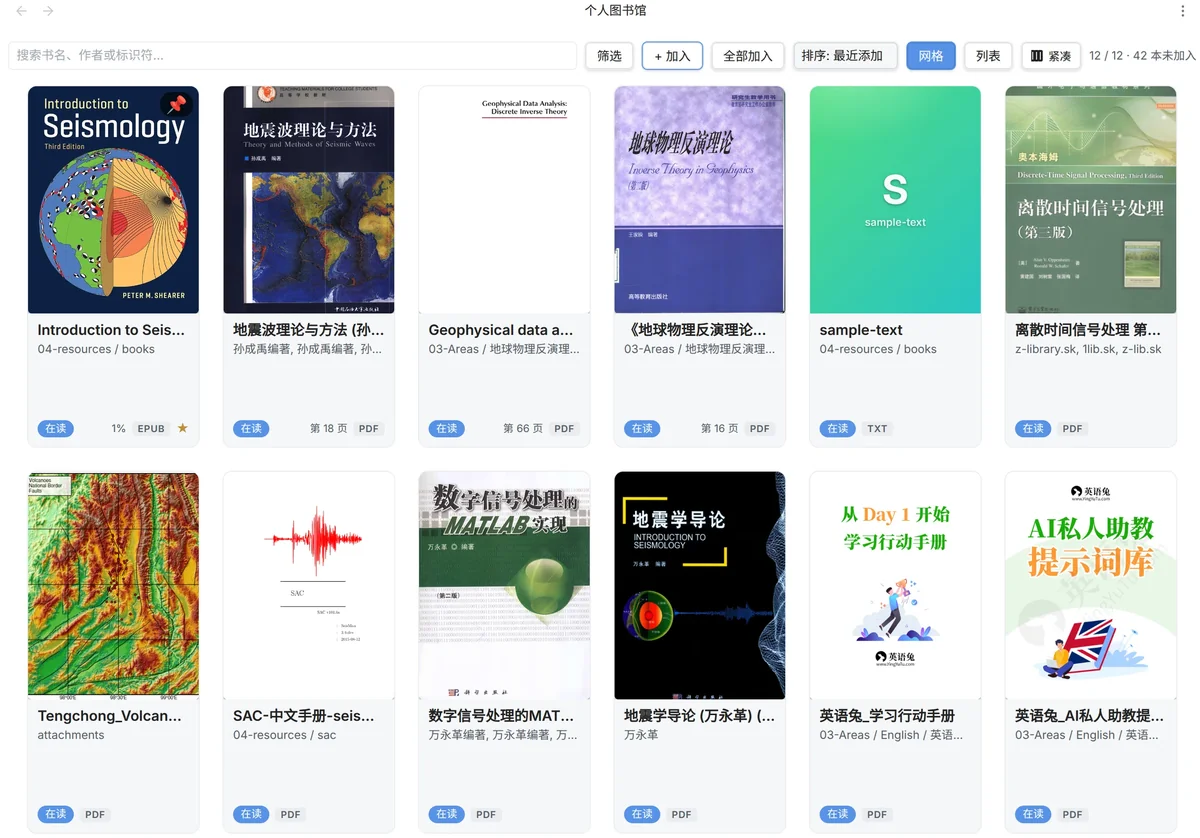This screenshot has height=838, width=1200.
Task: Open 从 Day 1 开始 学习行动手册 cover
Action: click(x=895, y=585)
